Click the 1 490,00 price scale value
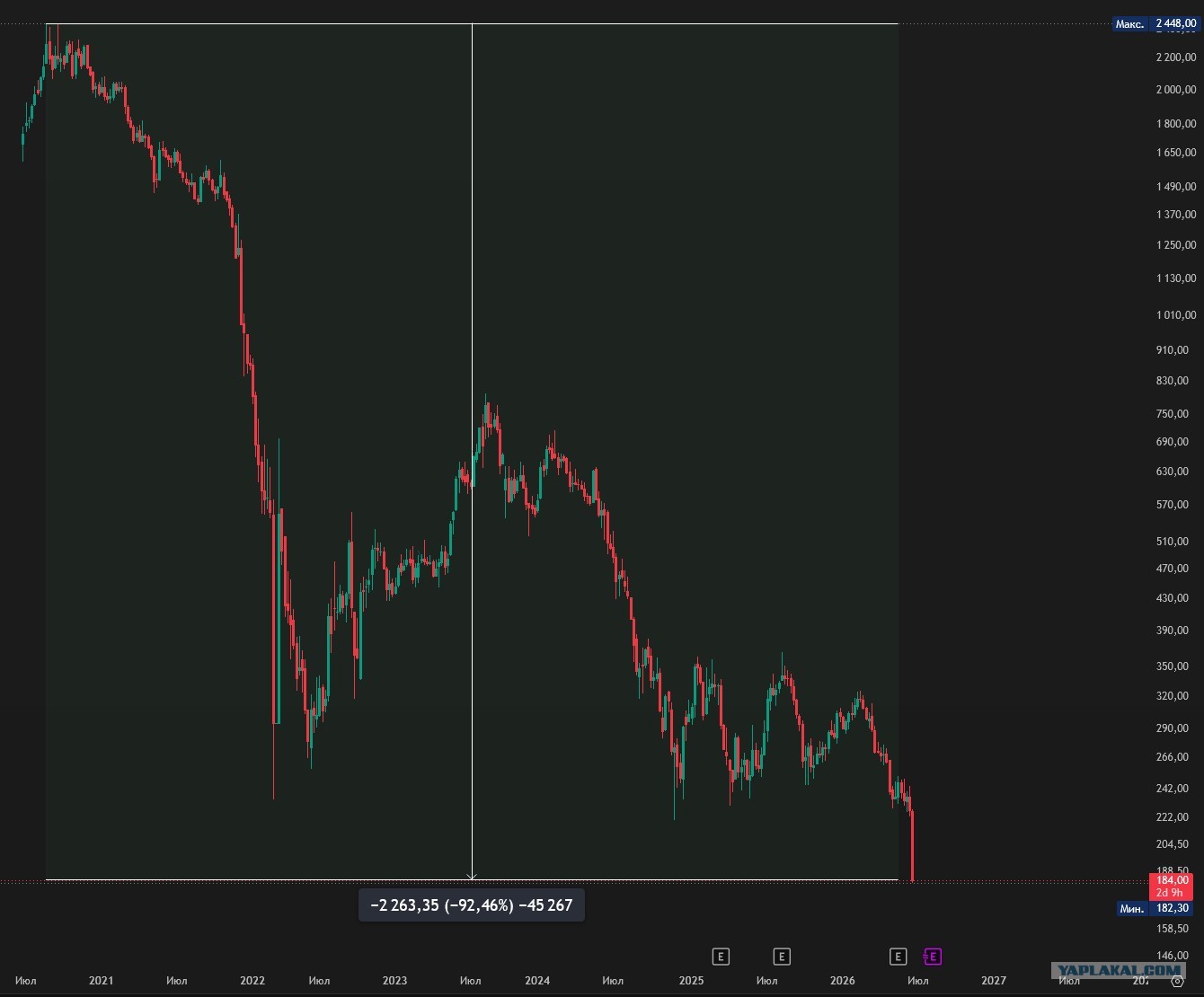 (1176, 187)
